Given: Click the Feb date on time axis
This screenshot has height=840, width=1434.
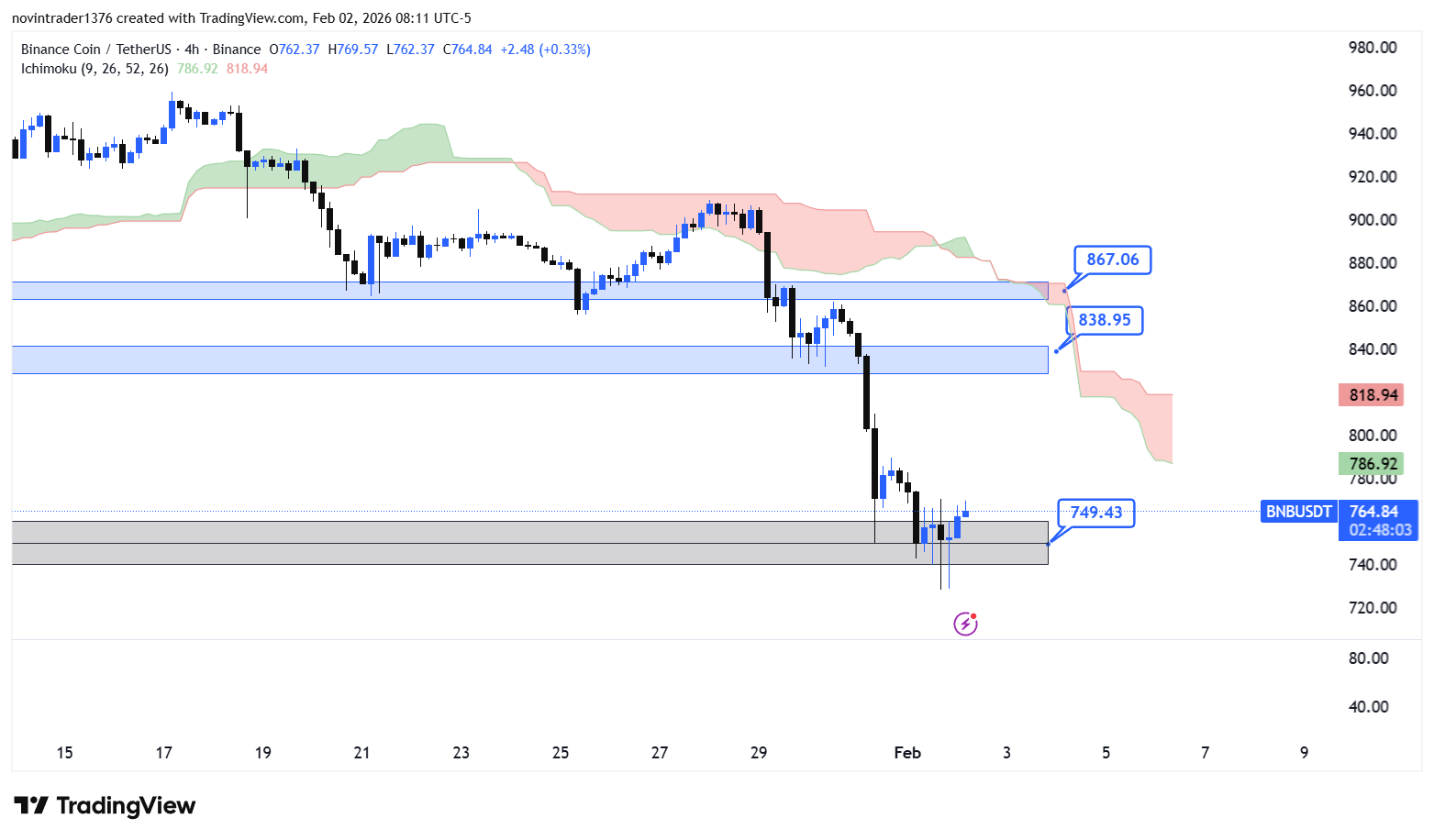Looking at the screenshot, I should [x=907, y=753].
